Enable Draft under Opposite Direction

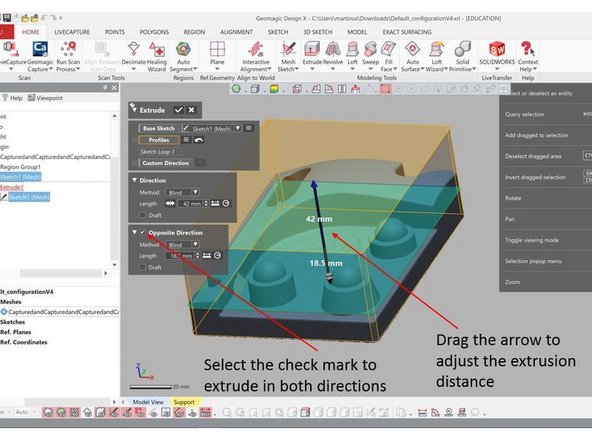point(142,267)
